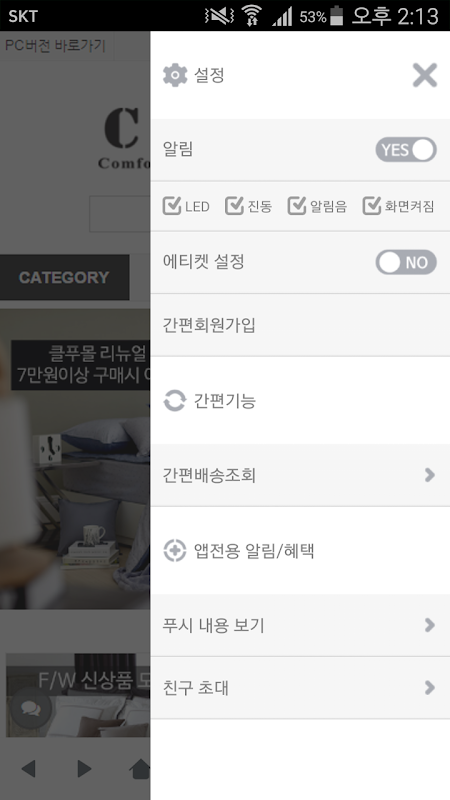
Task: Enable the 에티켓 설정 switch
Action: (x=406, y=262)
